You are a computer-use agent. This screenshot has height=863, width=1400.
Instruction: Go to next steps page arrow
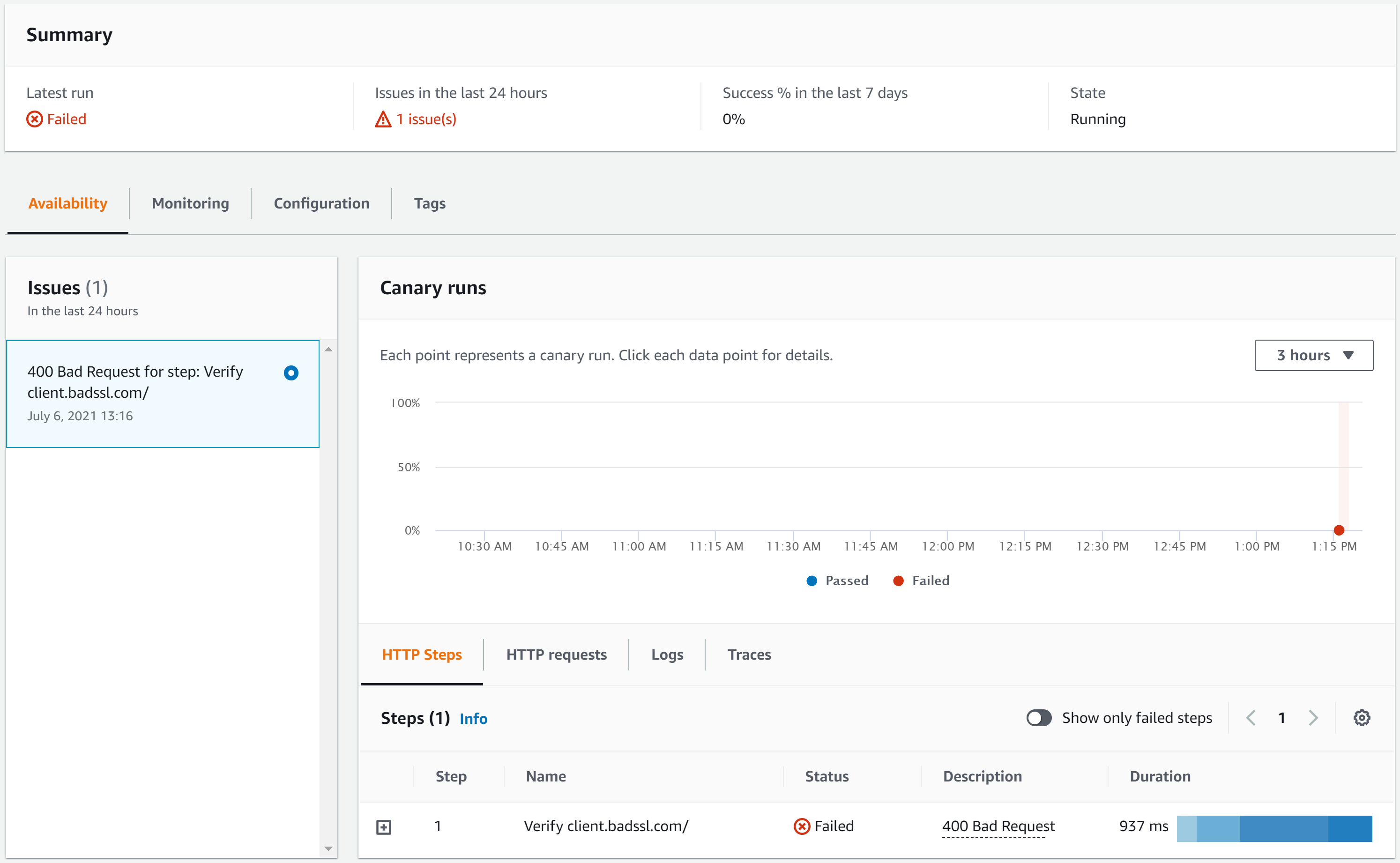1313,717
